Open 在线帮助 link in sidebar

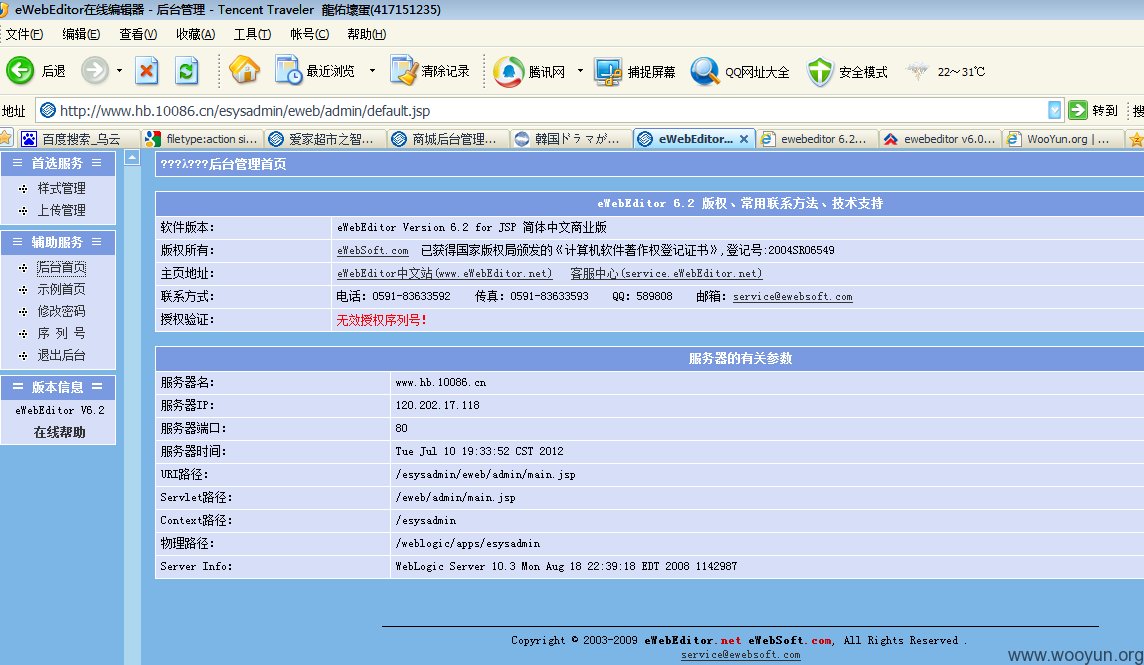59,432
